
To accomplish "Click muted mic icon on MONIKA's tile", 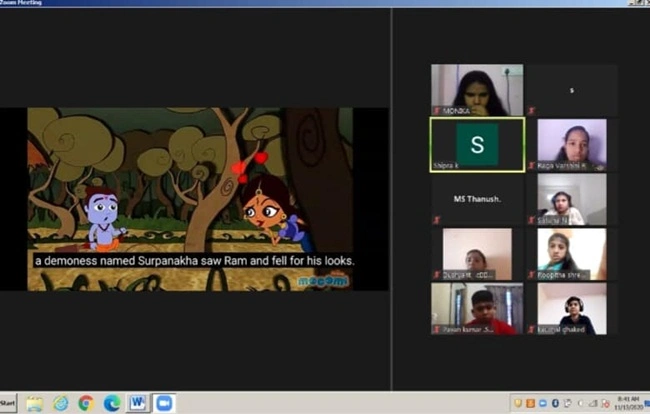I will click(x=437, y=111).
